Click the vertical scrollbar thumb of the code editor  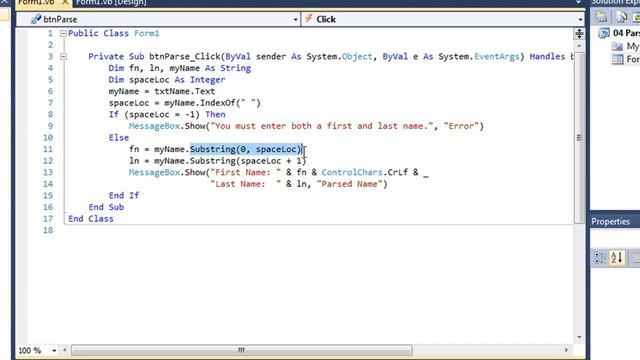coord(579,138)
